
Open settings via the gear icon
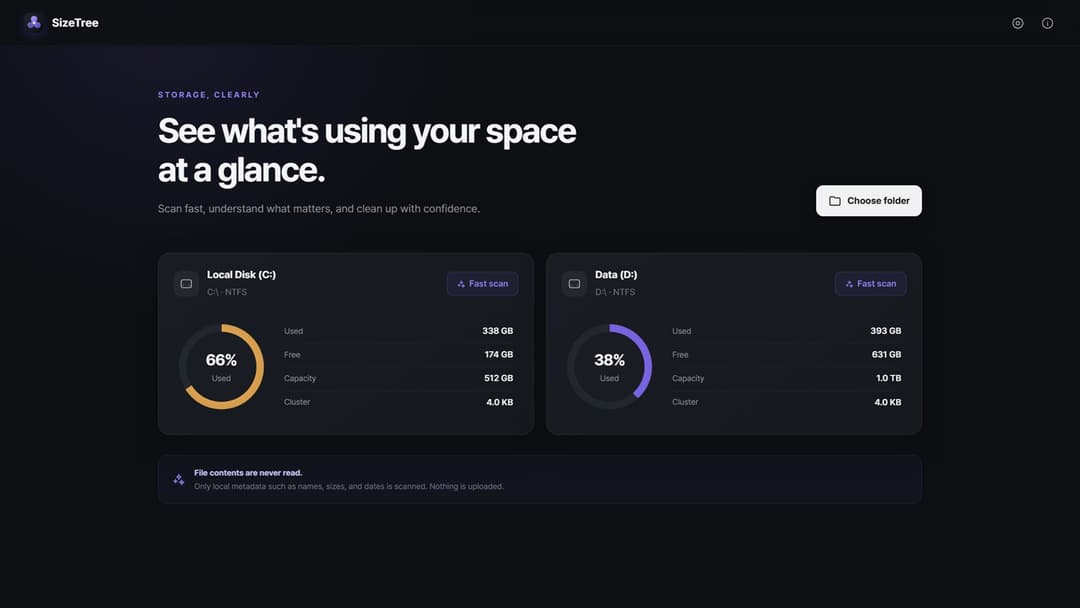pyautogui.click(x=1017, y=23)
